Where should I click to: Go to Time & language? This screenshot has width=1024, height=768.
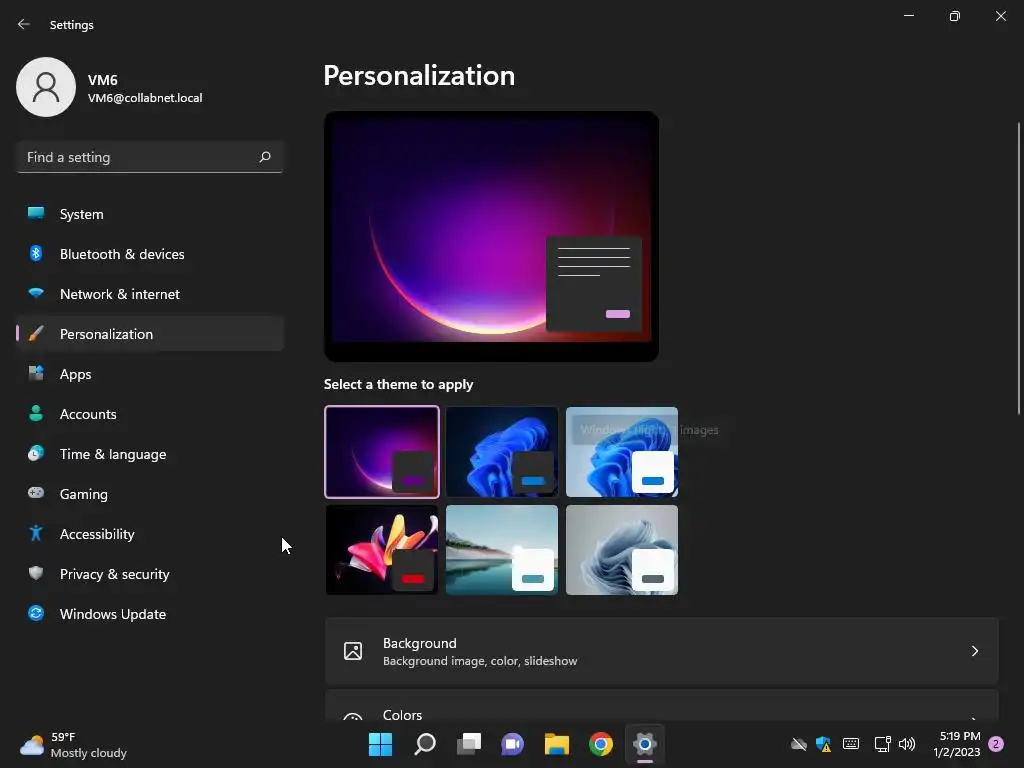click(x=150, y=454)
